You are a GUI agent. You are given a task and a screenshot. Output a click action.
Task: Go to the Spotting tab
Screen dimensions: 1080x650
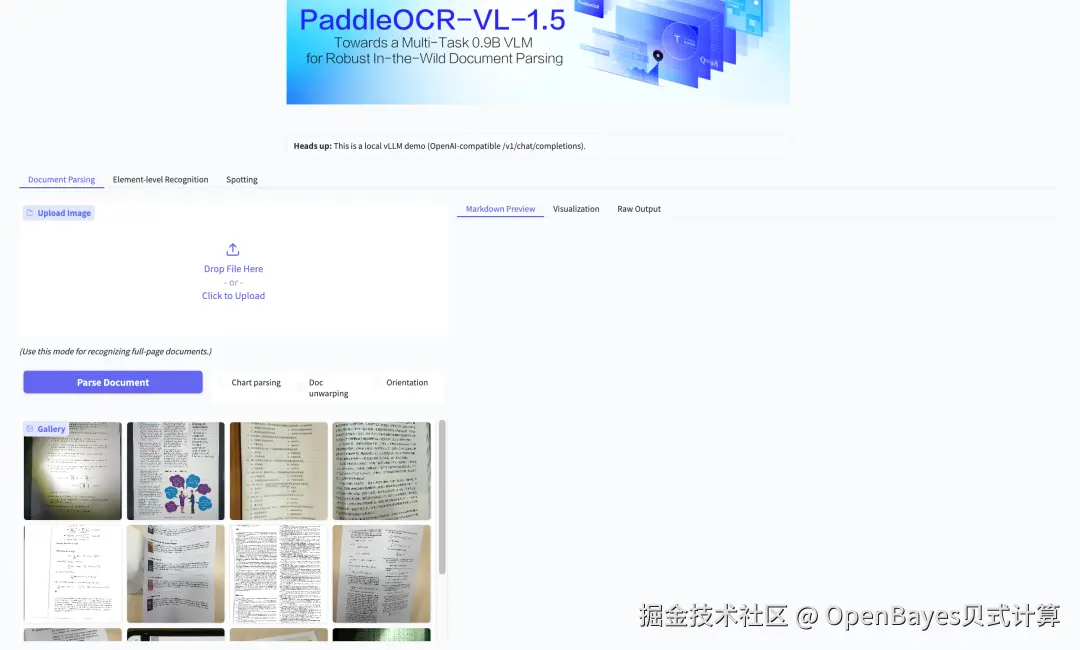pyautogui.click(x=242, y=179)
